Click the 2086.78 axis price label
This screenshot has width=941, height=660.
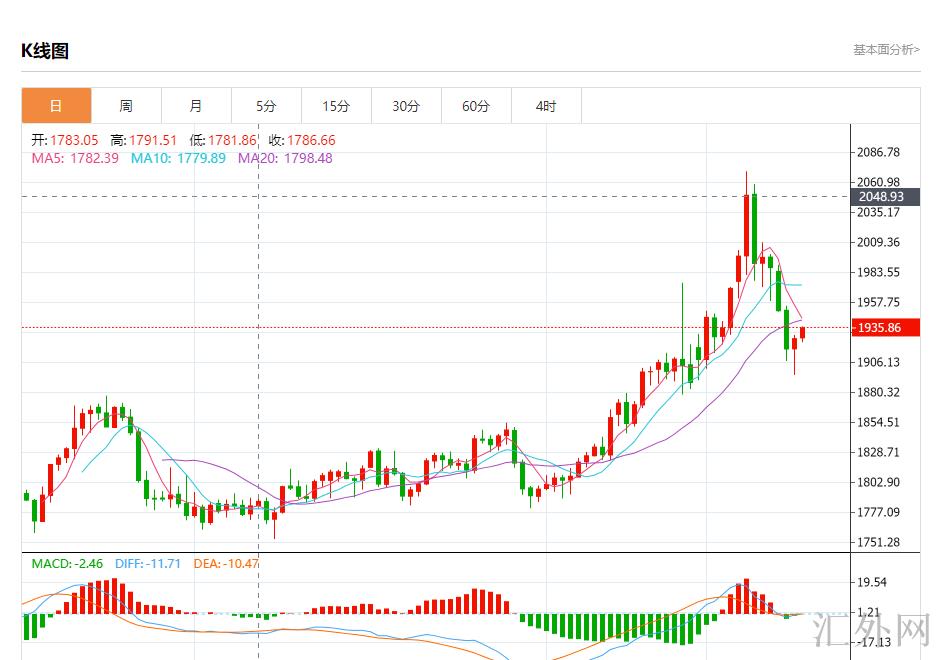coord(879,152)
